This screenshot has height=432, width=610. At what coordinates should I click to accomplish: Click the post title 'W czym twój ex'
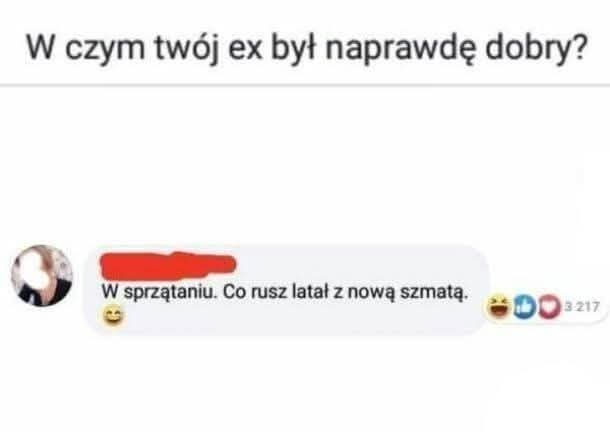[x=305, y=48]
